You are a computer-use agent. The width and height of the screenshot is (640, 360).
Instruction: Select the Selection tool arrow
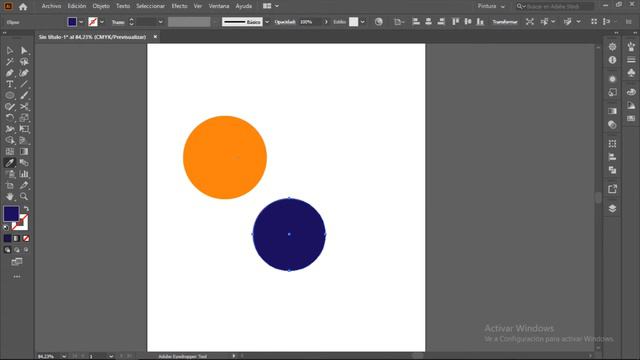[10, 51]
